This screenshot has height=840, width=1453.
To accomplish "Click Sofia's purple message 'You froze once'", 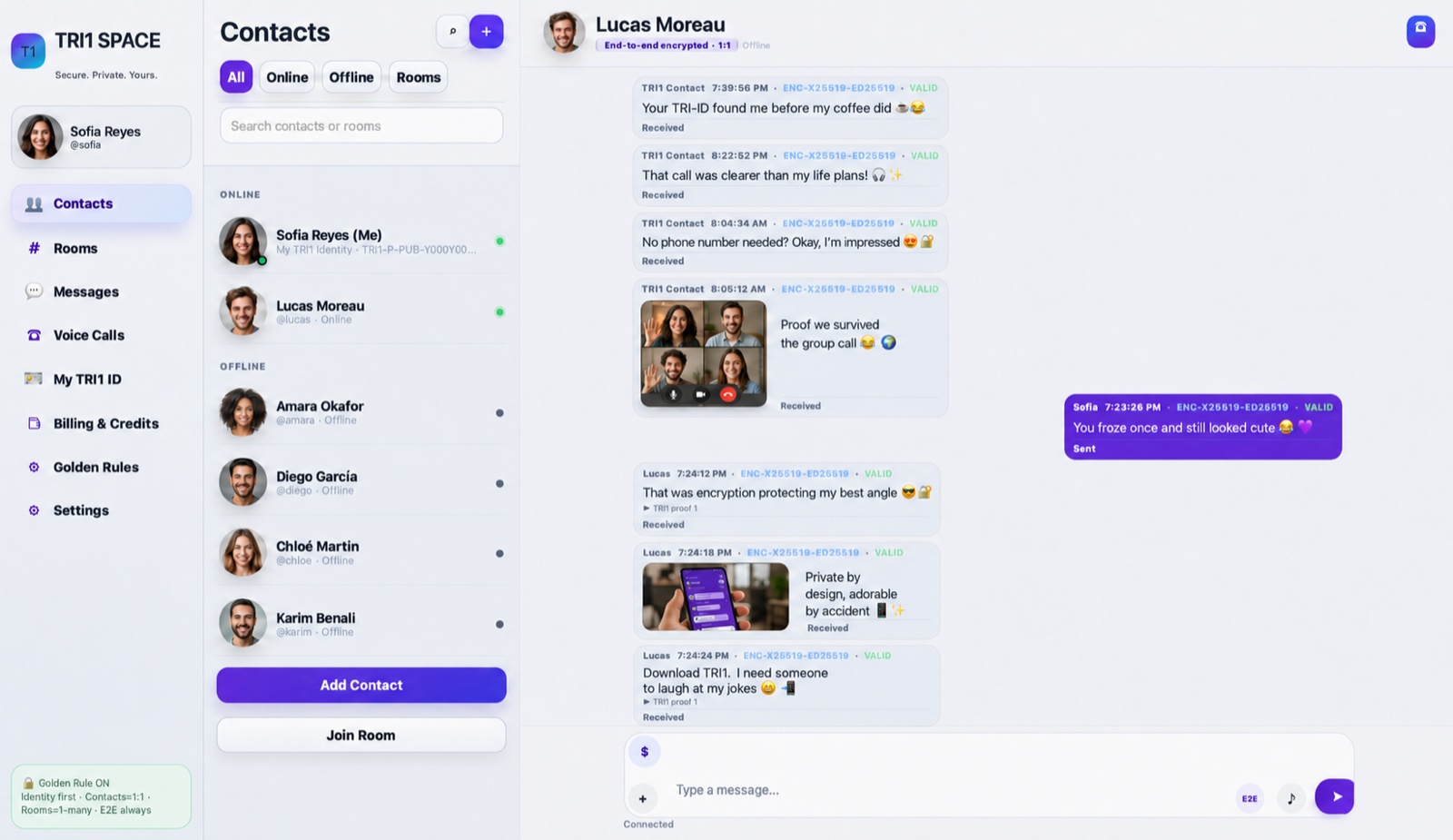I will pos(1203,427).
